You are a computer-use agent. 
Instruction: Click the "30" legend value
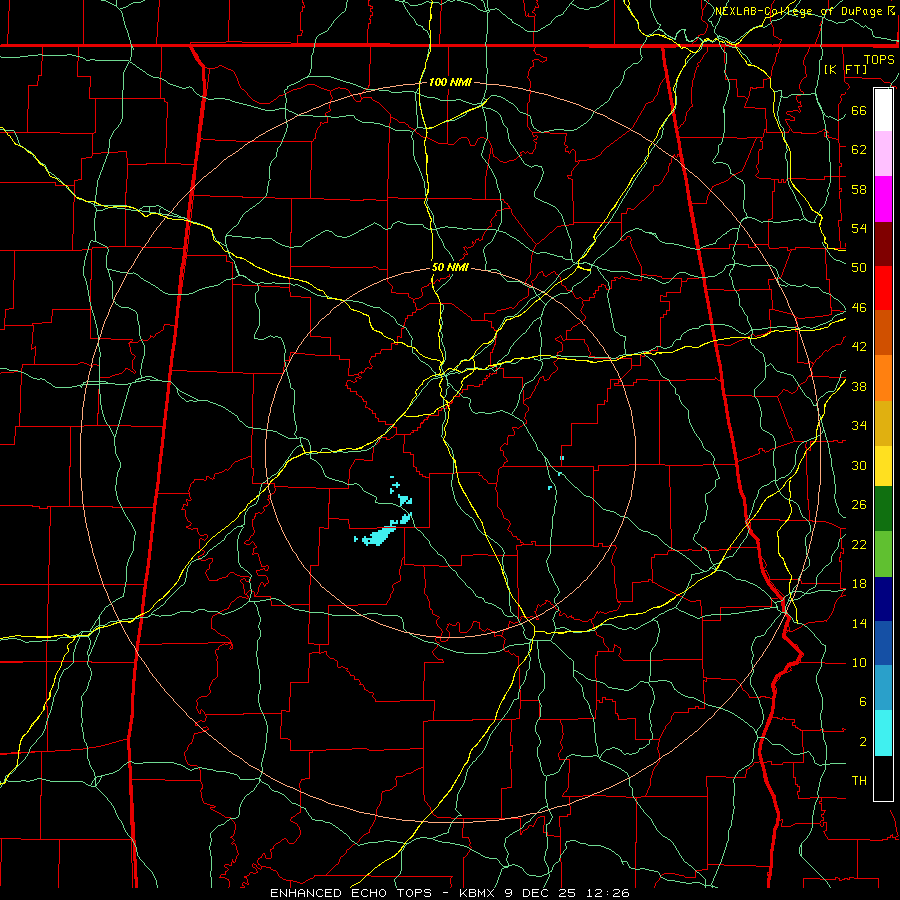859,465
